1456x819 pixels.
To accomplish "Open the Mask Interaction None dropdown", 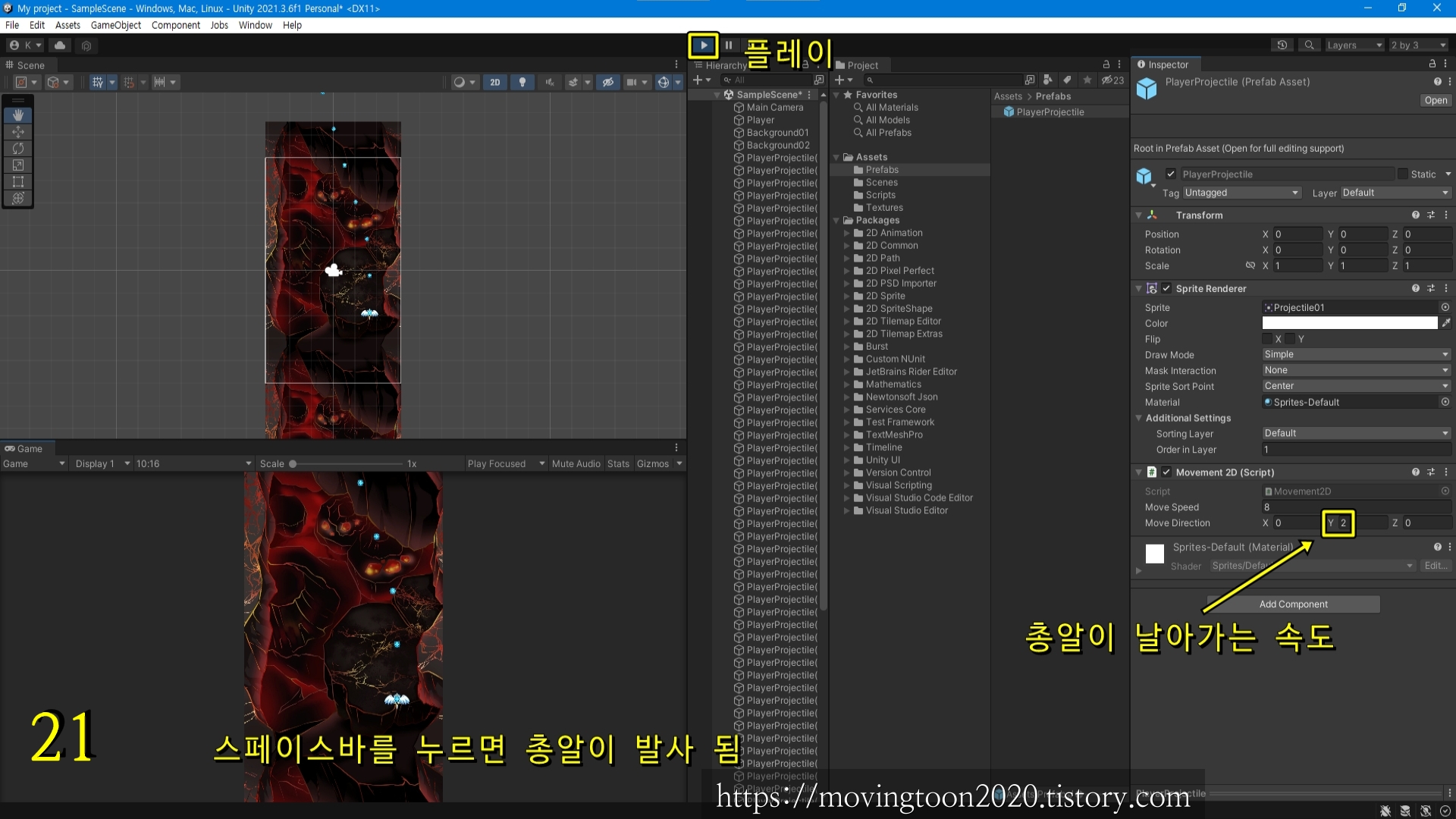I will (1357, 371).
